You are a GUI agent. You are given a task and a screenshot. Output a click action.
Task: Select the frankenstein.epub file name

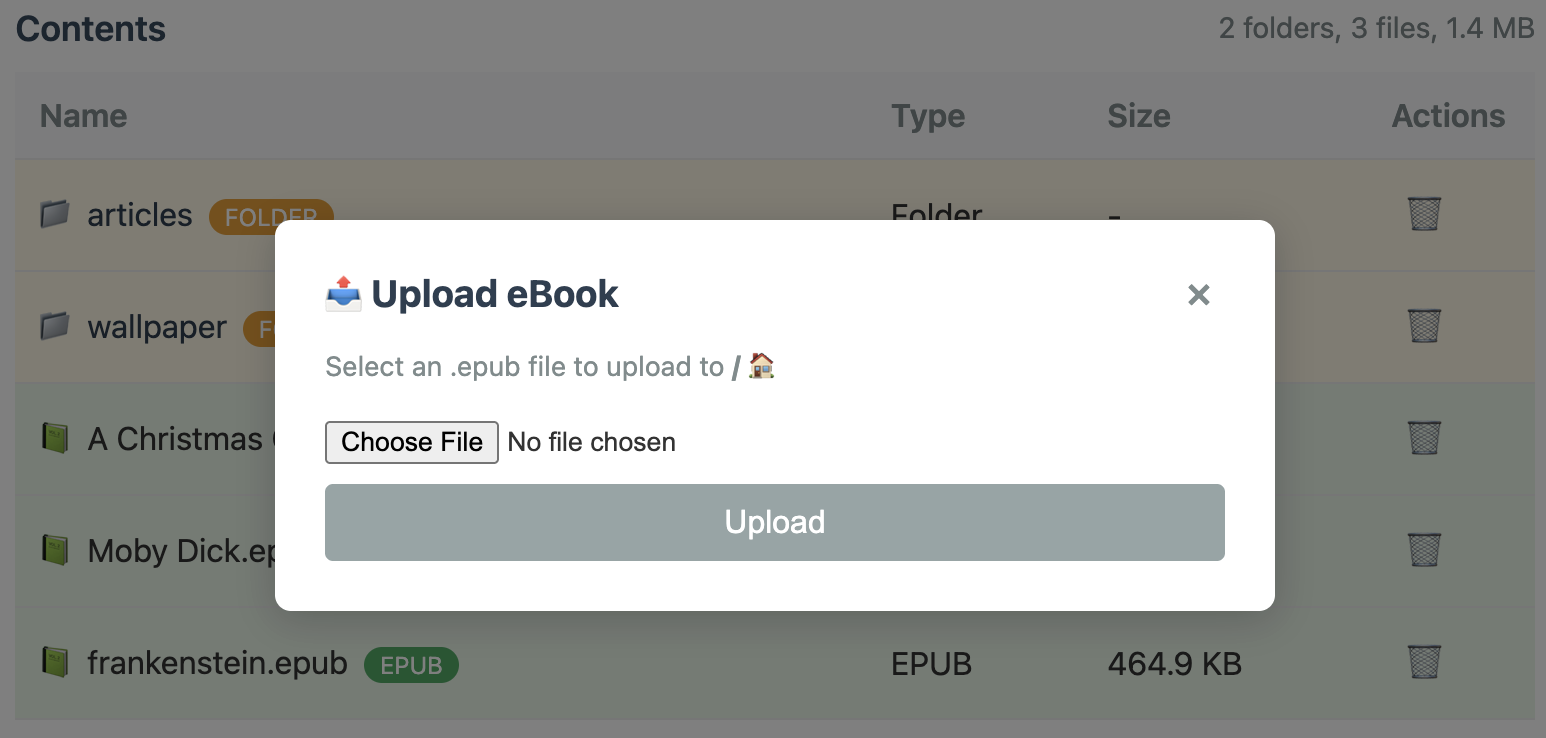(217, 663)
